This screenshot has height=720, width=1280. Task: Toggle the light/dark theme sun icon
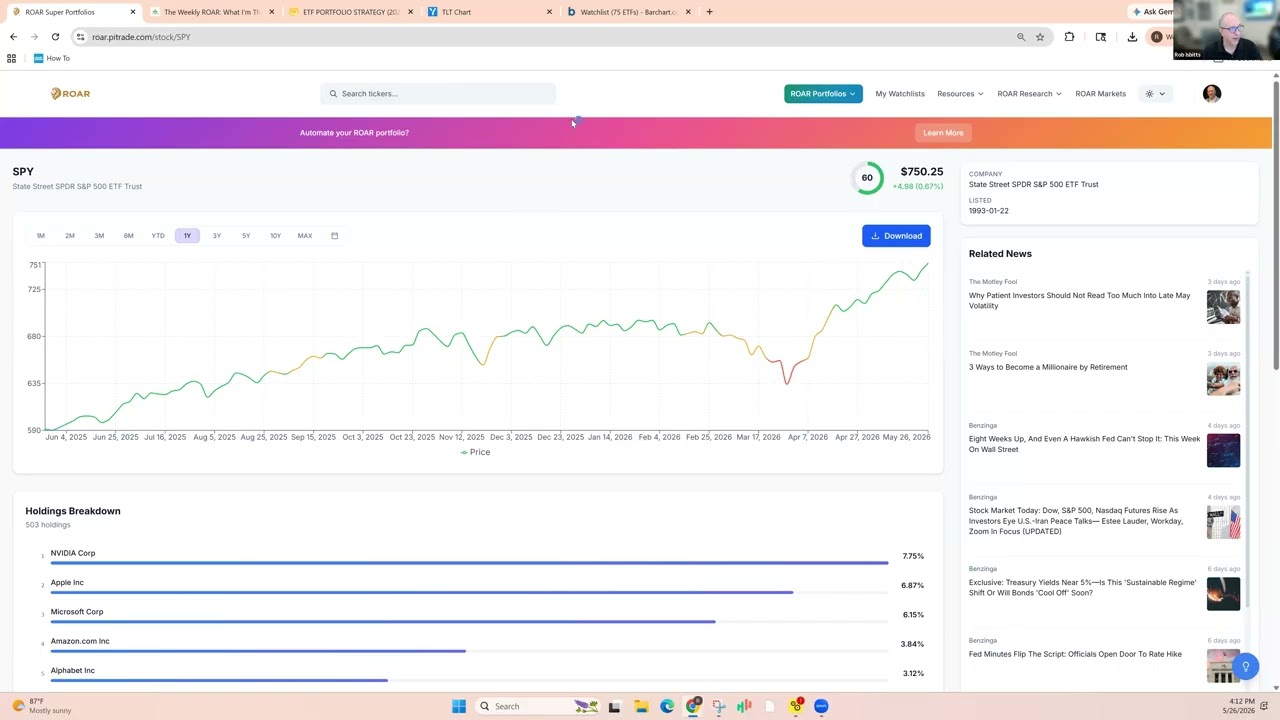point(1150,94)
